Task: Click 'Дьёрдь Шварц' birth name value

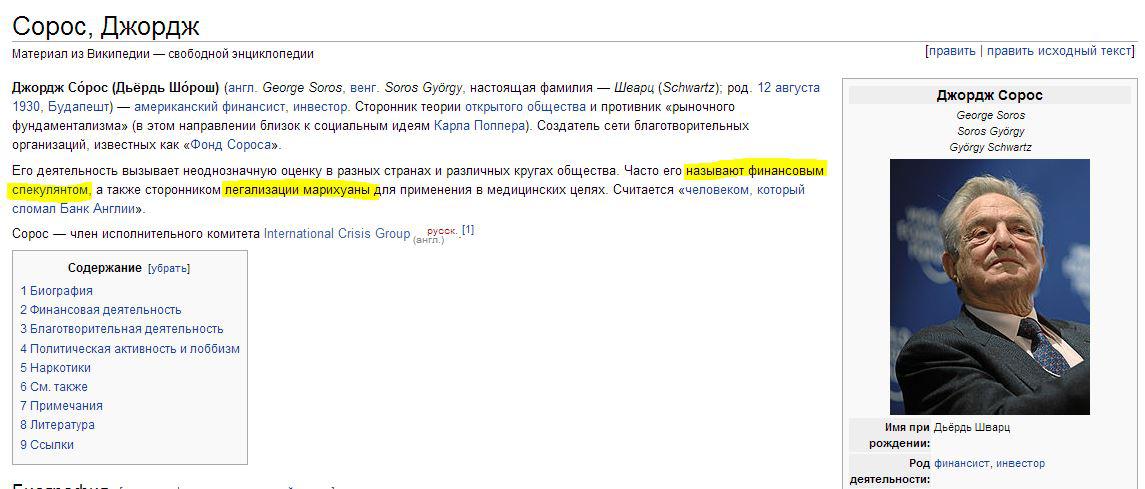Action: (972, 428)
